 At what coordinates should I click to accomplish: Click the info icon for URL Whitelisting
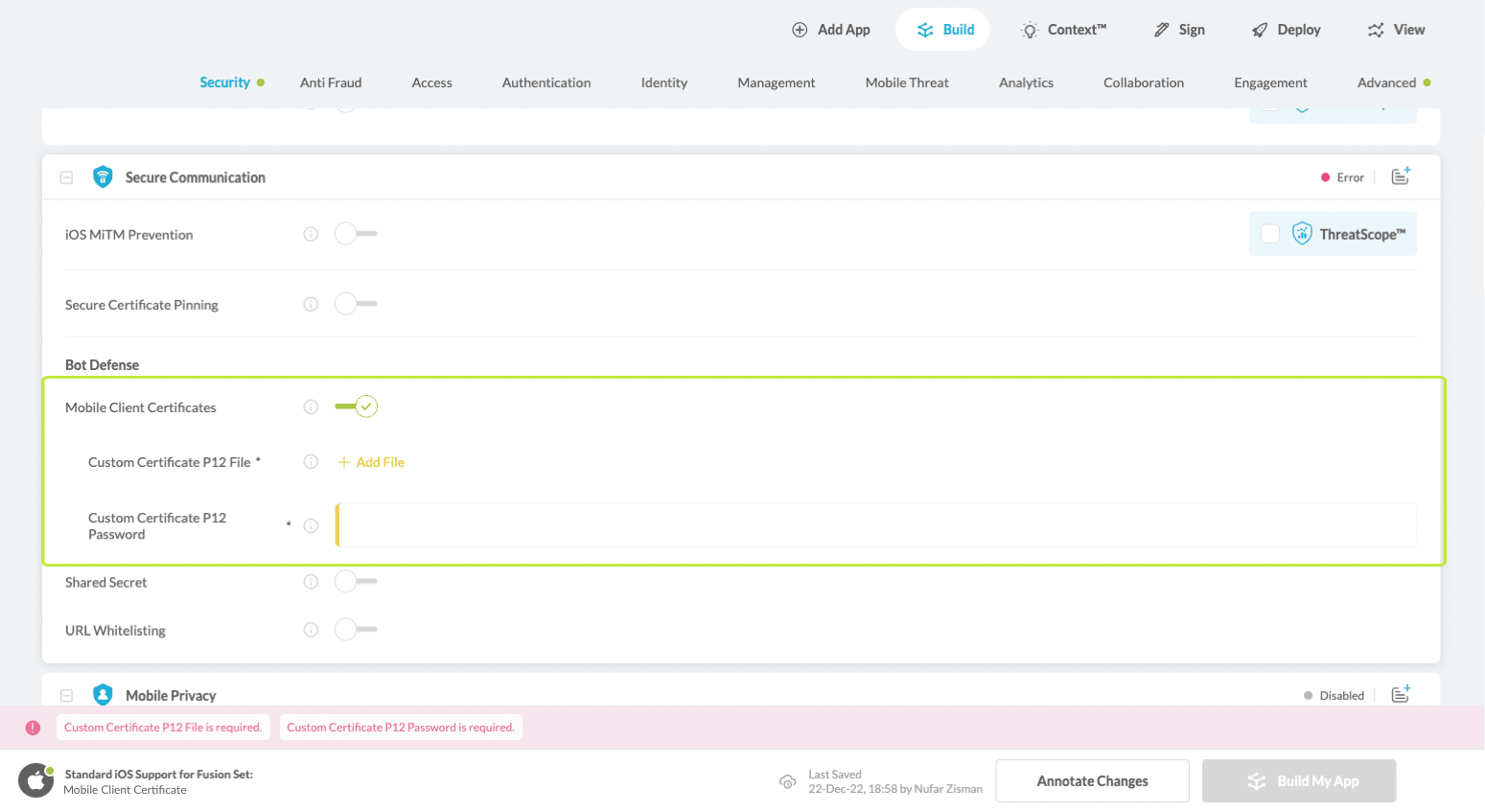point(311,630)
